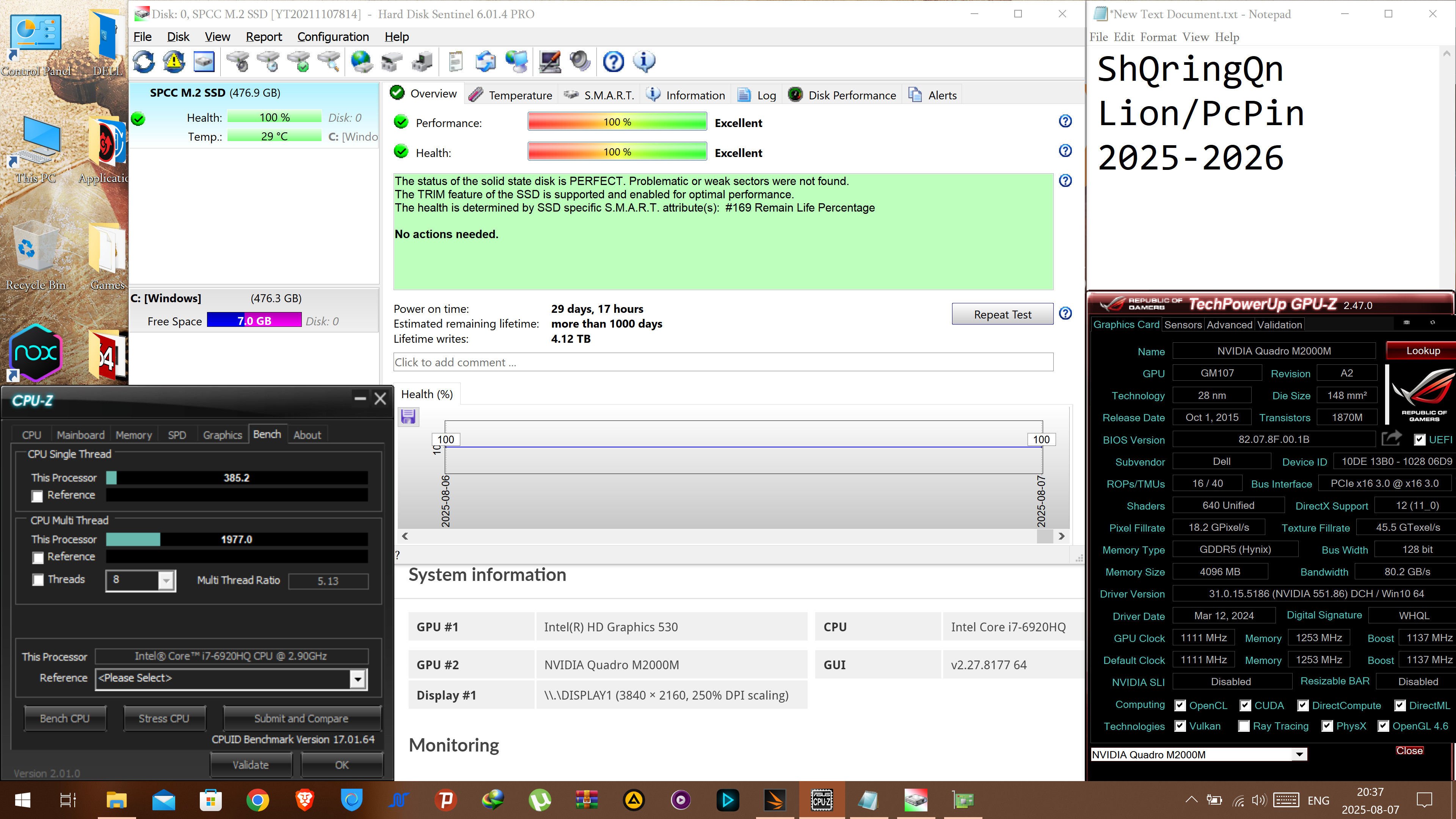Click the globe with monitor toolbar icon

click(516, 61)
